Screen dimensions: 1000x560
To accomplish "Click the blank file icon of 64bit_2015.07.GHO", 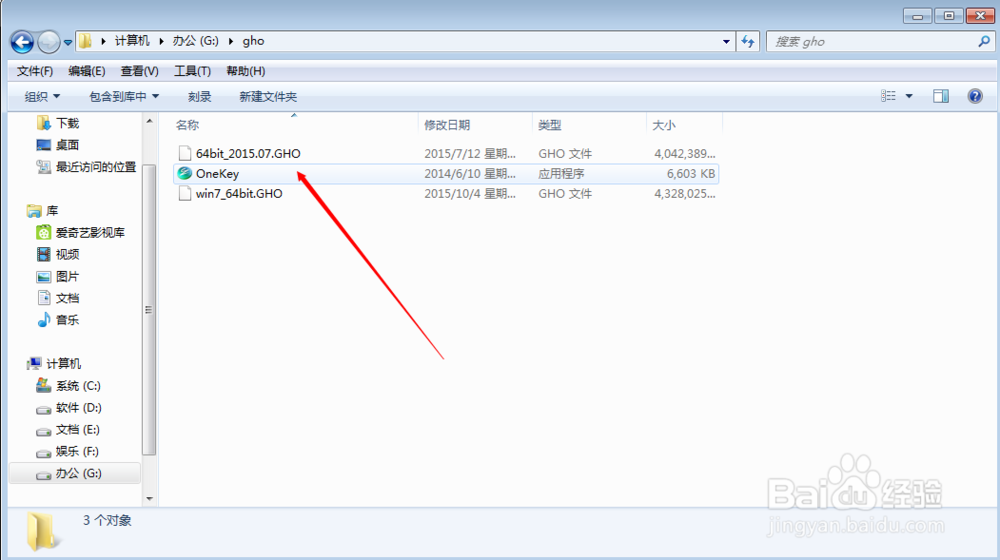I will coord(185,153).
